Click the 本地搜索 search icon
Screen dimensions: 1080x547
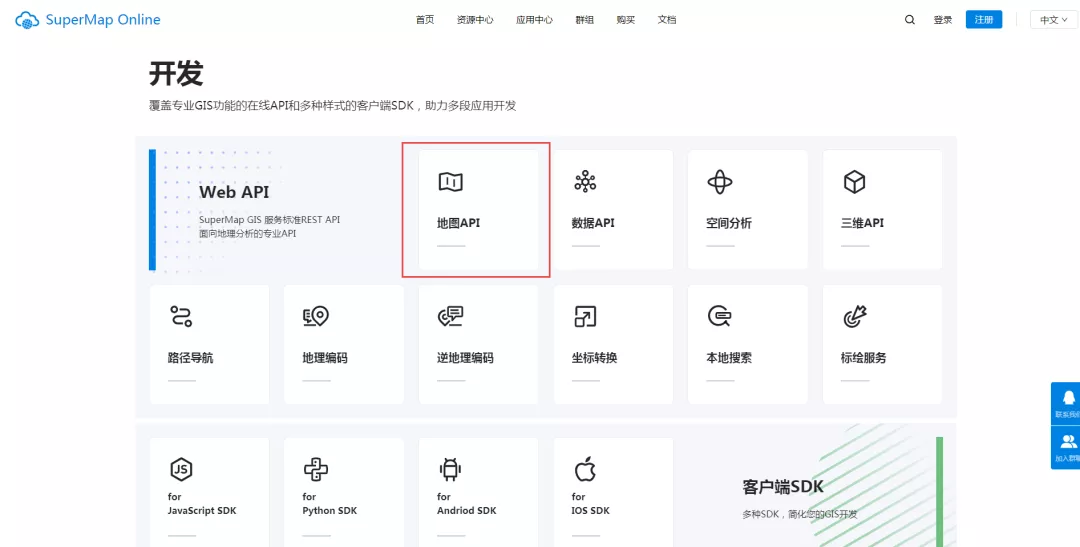coord(719,316)
